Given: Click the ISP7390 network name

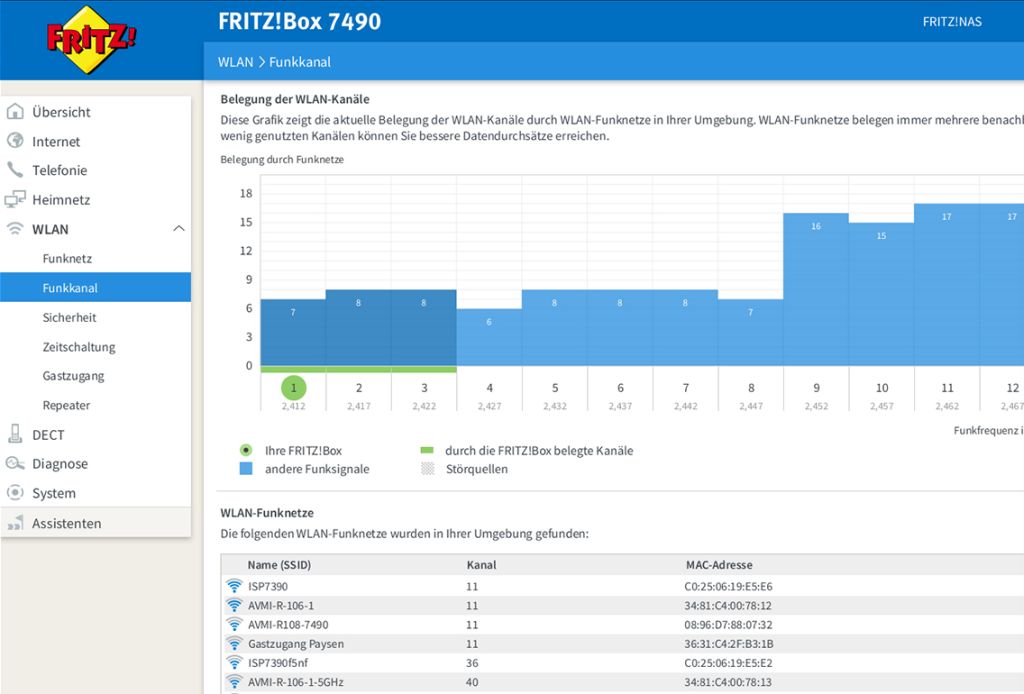Looking at the screenshot, I should [268, 586].
